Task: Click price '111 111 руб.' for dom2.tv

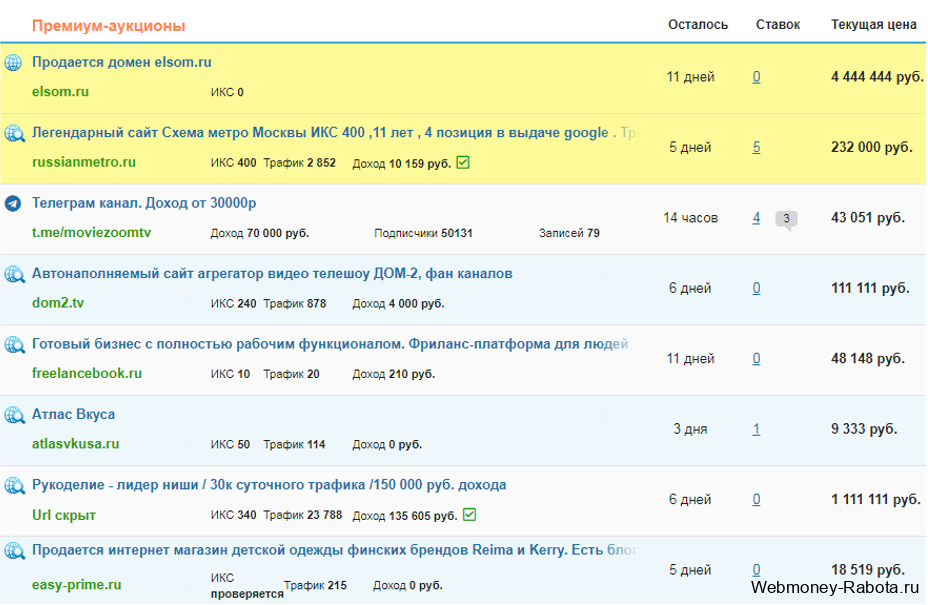Action: (x=870, y=288)
